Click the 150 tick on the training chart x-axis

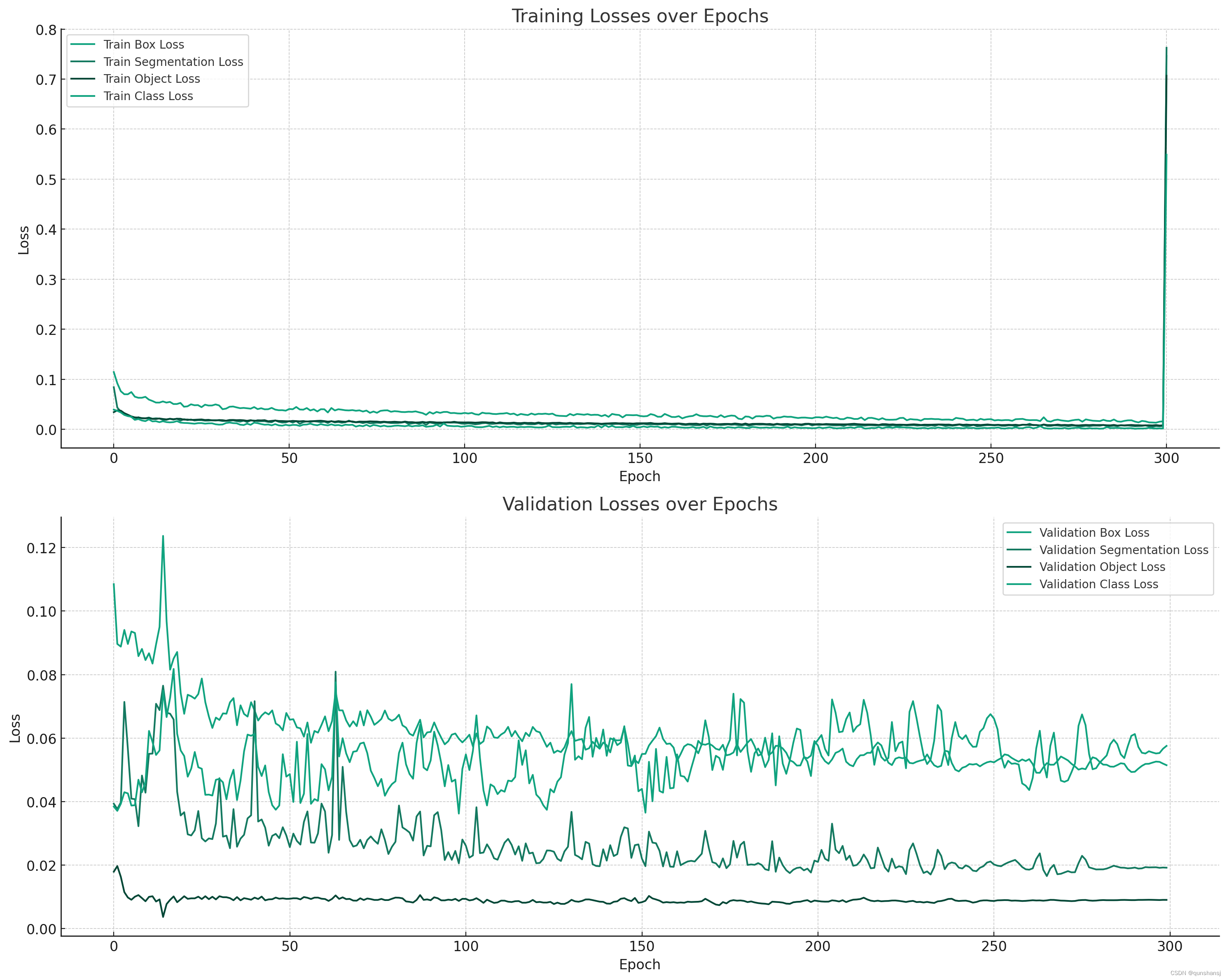click(x=640, y=459)
